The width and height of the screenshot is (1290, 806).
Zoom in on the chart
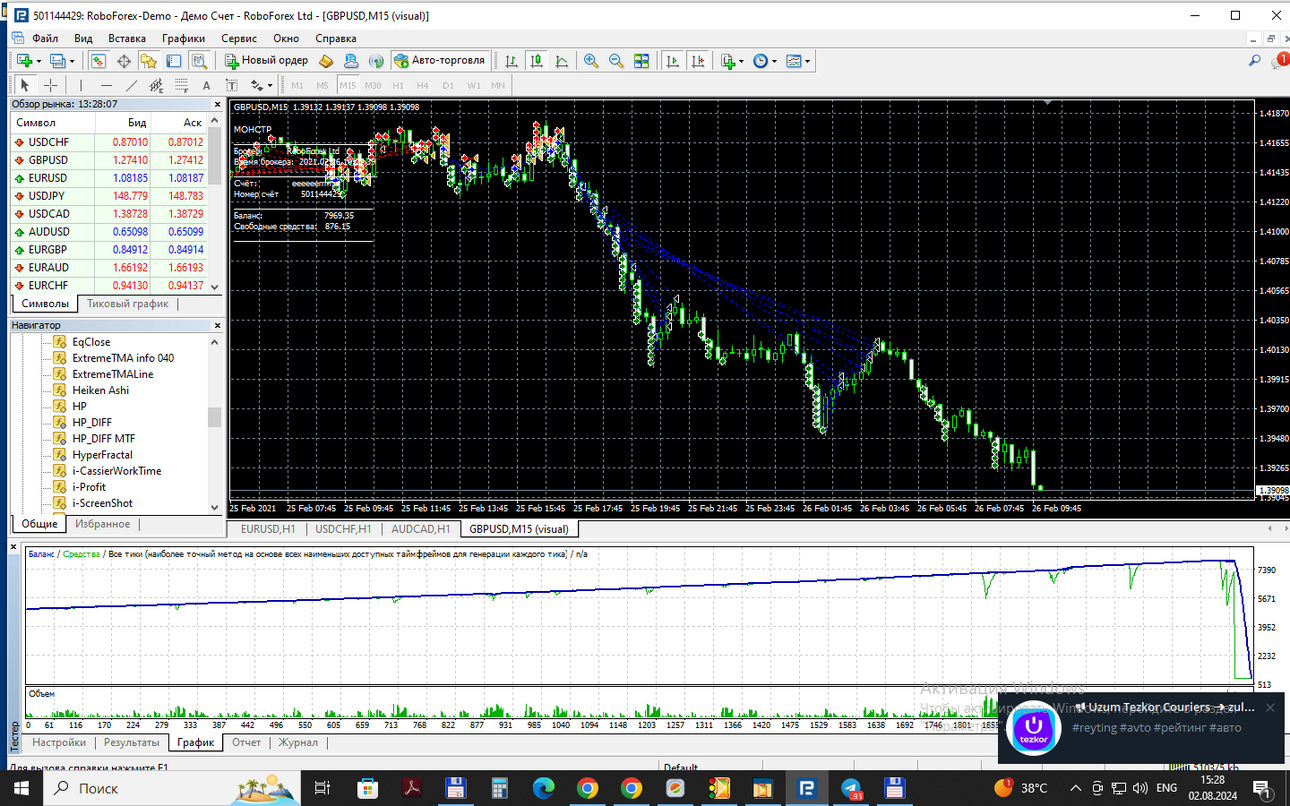pyautogui.click(x=591, y=61)
